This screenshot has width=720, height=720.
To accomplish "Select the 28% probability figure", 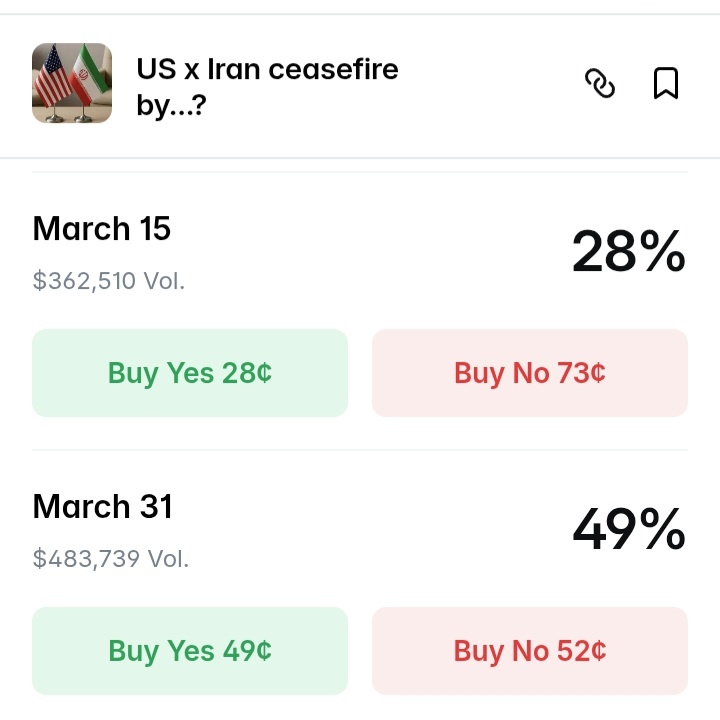I will coord(628,252).
